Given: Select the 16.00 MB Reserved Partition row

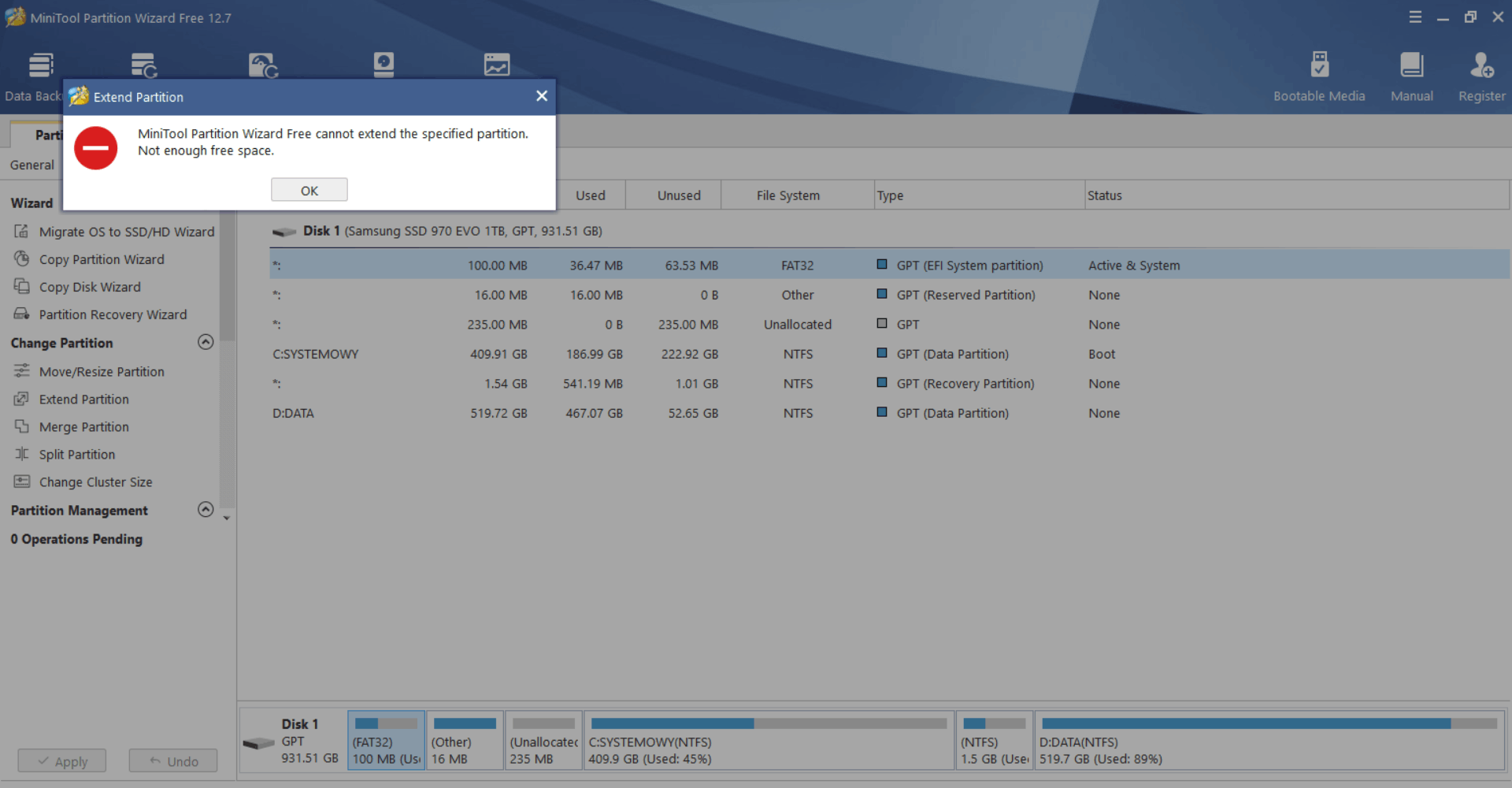Looking at the screenshot, I should tap(889, 295).
